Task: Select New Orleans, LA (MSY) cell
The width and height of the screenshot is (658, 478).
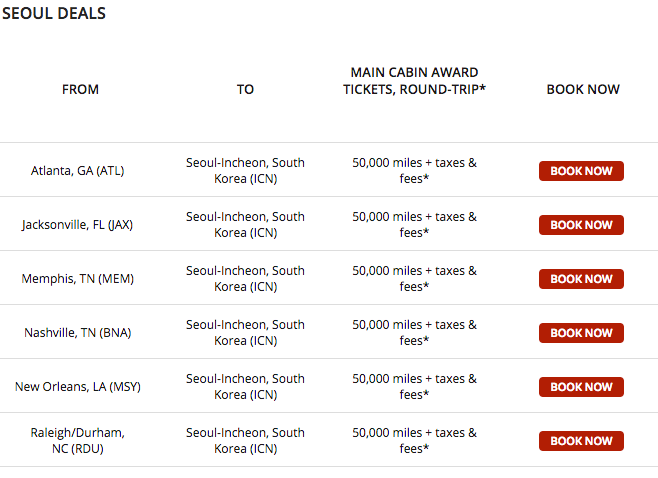Action: pyautogui.click(x=78, y=387)
